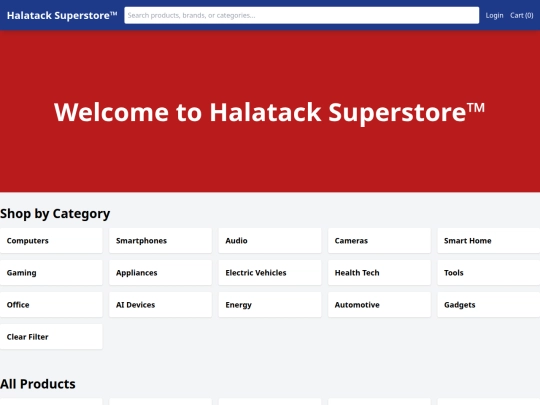This screenshot has height=405, width=540.
Task: Open the Gadgets category
Action: [x=489, y=304]
